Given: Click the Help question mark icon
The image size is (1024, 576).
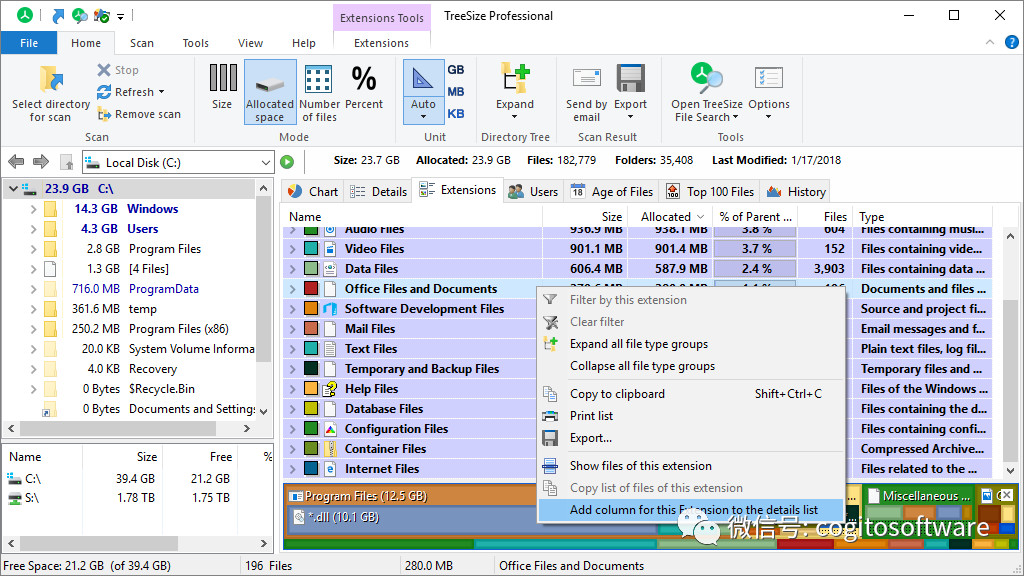Looking at the screenshot, I should (x=1011, y=42).
